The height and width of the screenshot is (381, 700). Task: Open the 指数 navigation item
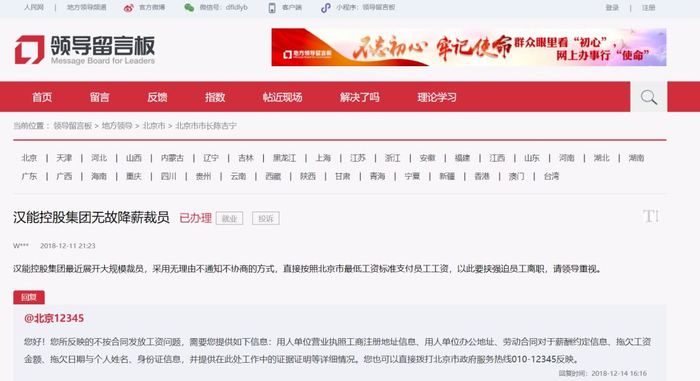click(215, 97)
